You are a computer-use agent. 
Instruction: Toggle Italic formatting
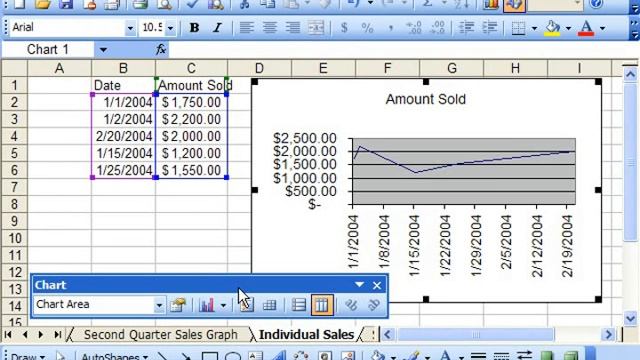pos(217,28)
